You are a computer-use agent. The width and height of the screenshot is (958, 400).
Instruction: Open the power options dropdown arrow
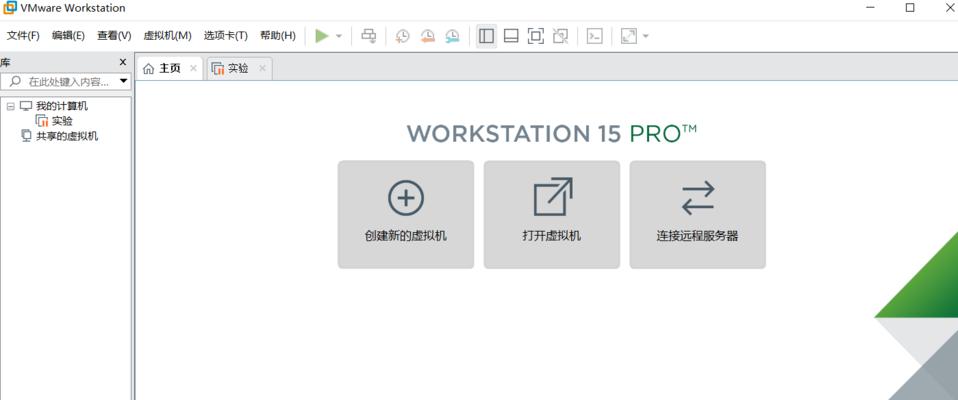point(339,36)
